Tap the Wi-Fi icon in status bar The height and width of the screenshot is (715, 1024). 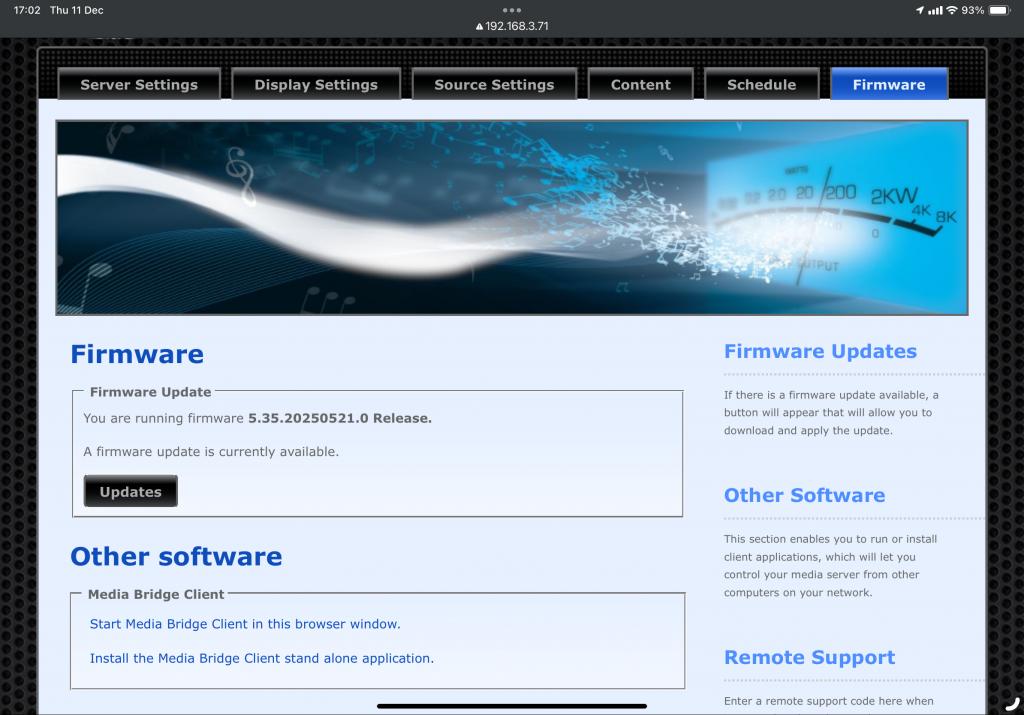click(952, 10)
